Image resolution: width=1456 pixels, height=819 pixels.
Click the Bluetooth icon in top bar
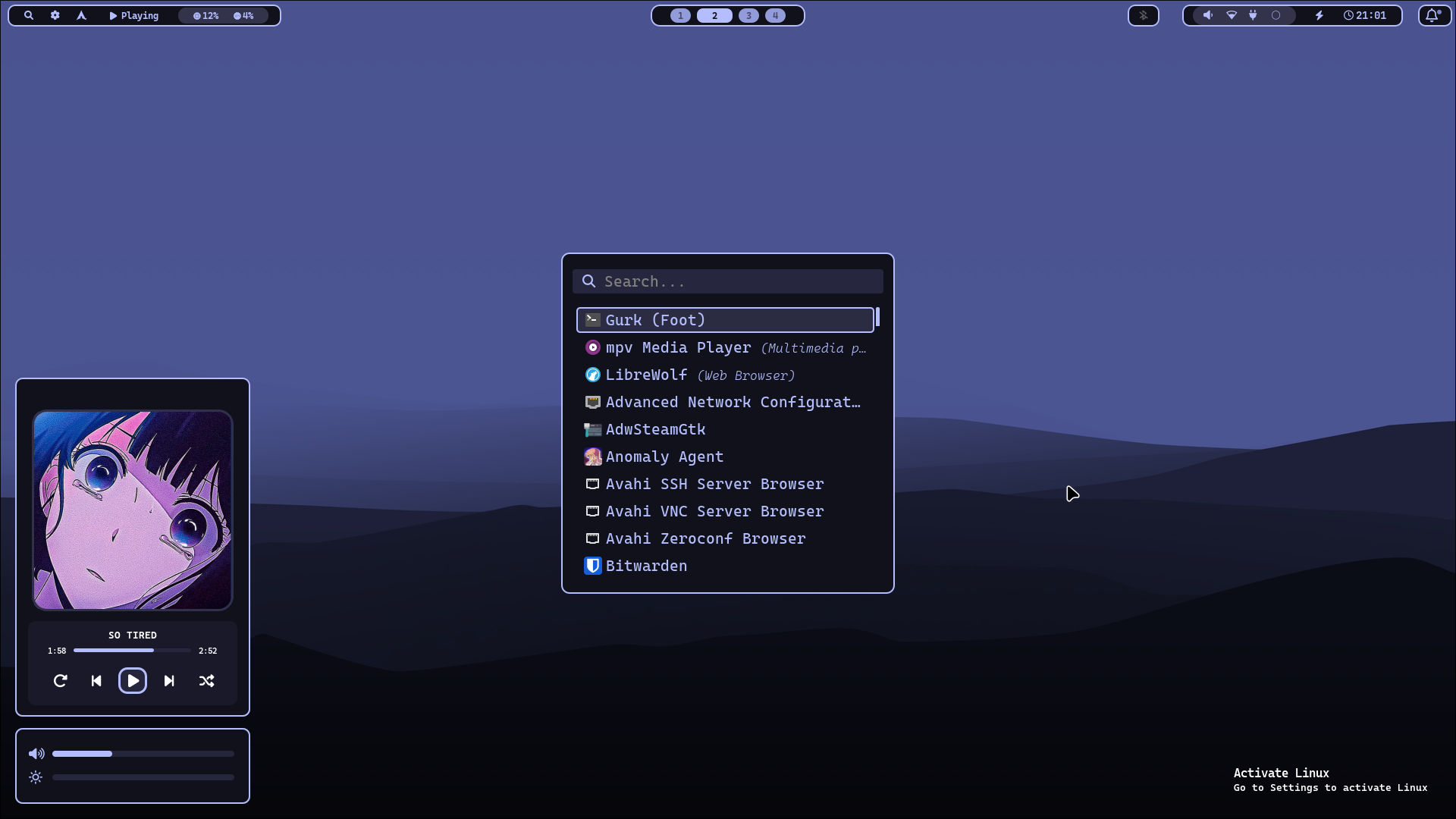tap(1144, 15)
